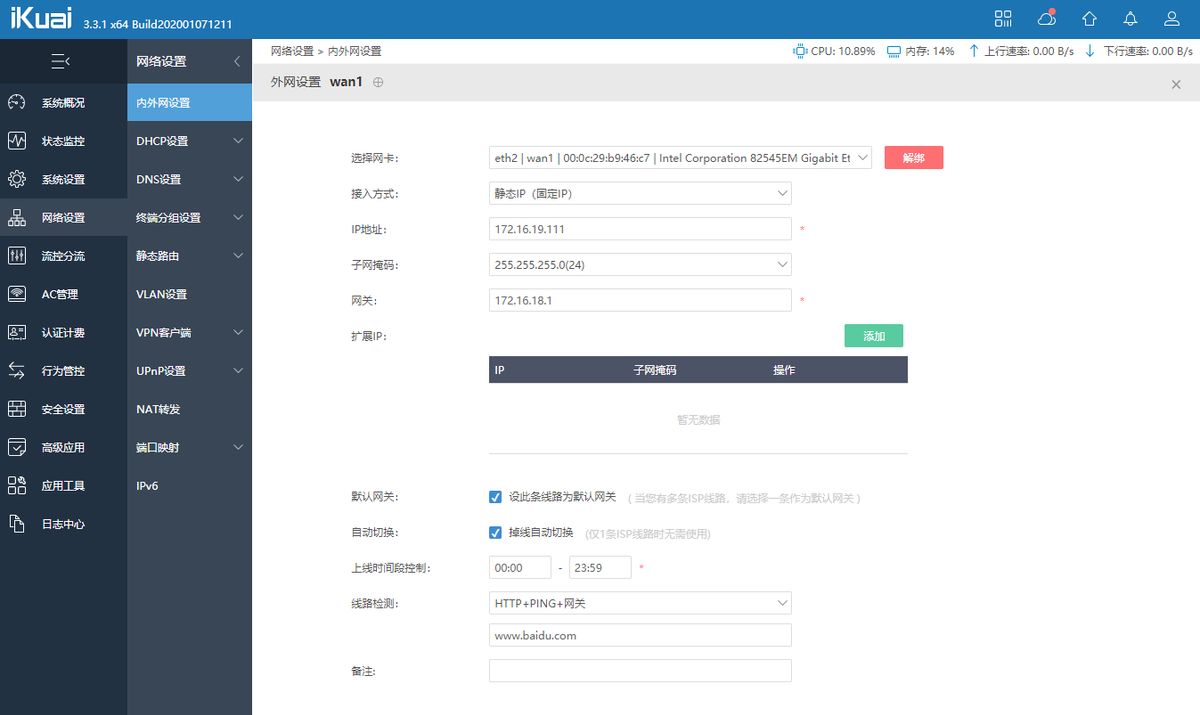Click the start time 00:00 field
This screenshot has width=1200, height=715.
pos(520,567)
